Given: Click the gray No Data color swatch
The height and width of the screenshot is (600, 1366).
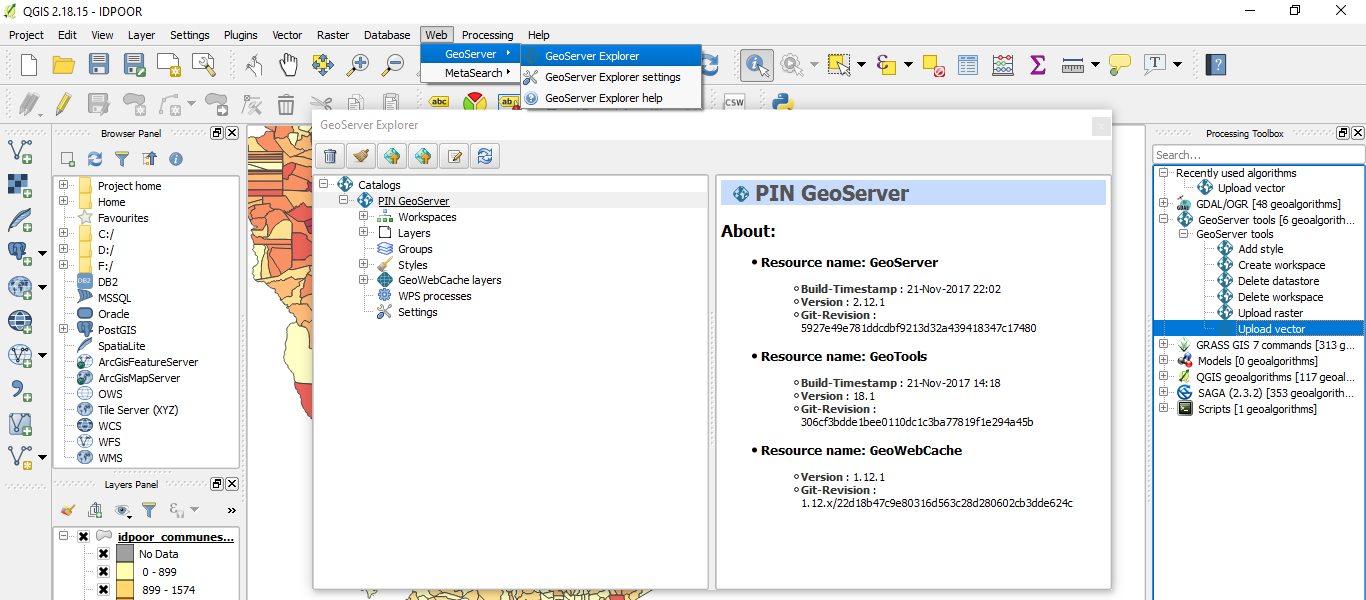Looking at the screenshot, I should [x=124, y=554].
